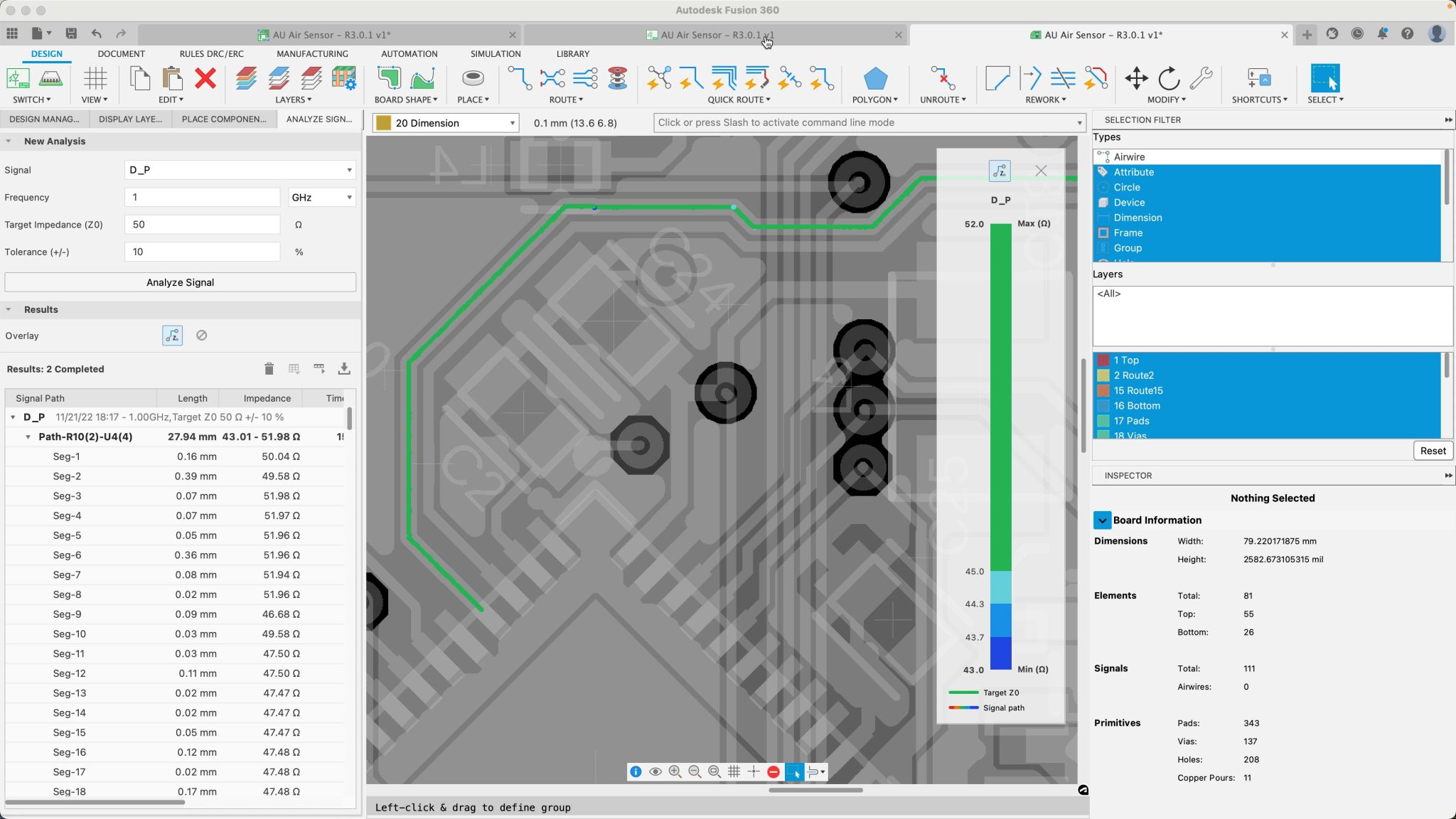Toggle the Overlay result display
The height and width of the screenshot is (819, 1456).
(171, 335)
